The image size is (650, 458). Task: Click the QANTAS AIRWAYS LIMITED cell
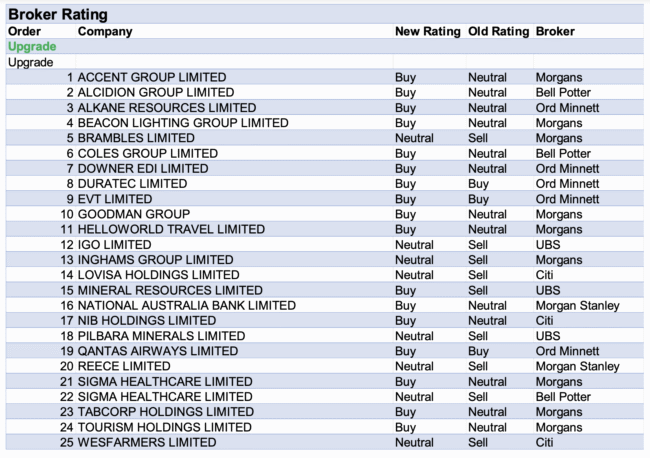158,351
